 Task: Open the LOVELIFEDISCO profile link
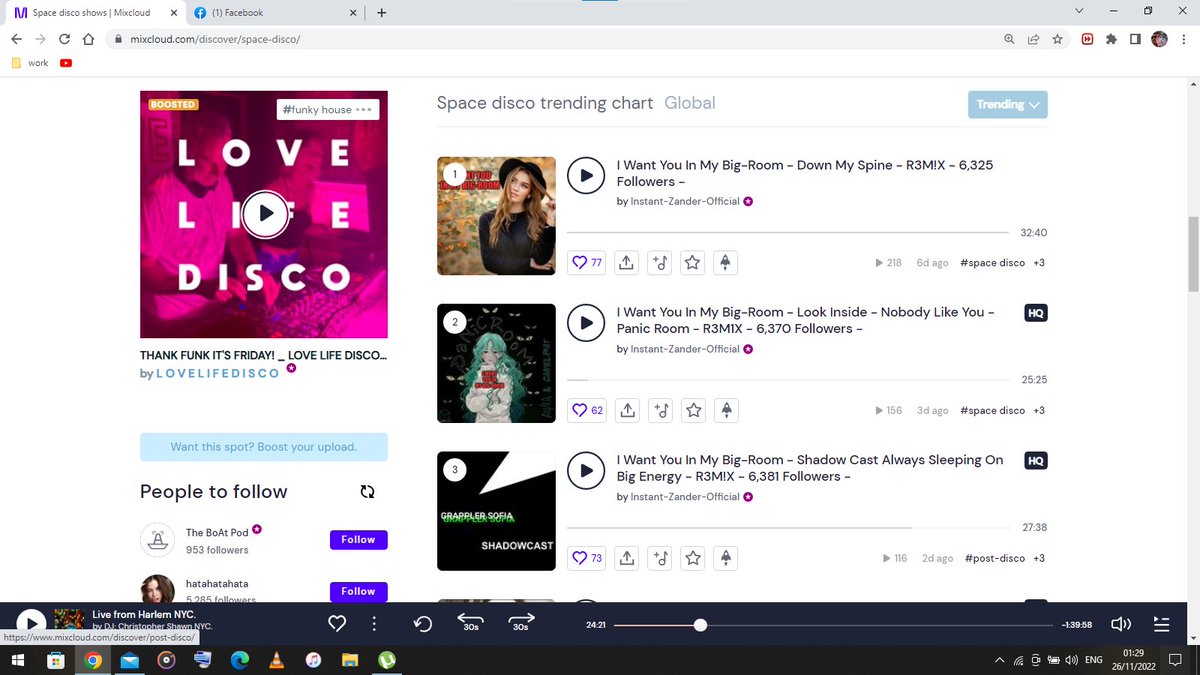[x=220, y=373]
